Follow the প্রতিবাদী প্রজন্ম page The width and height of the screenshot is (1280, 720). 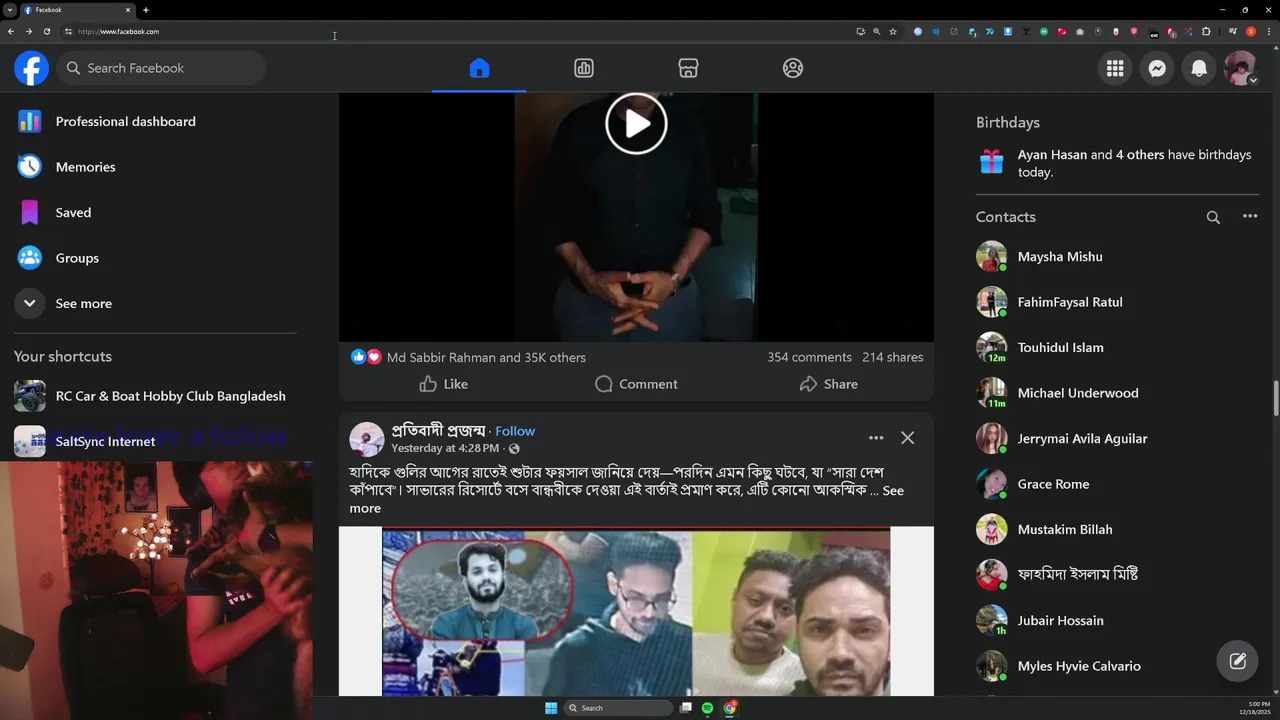pyautogui.click(x=515, y=431)
